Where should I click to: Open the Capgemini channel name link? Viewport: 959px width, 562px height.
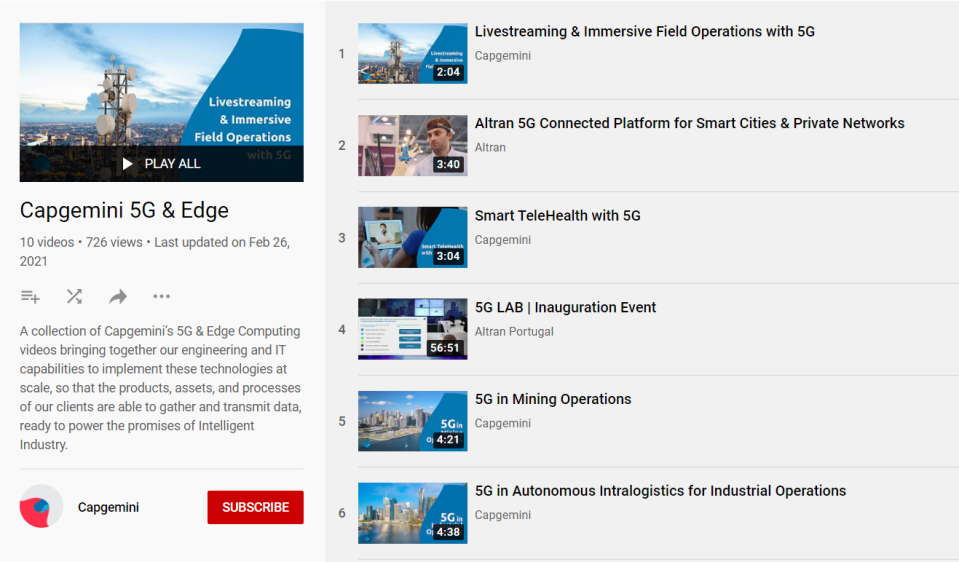108,507
